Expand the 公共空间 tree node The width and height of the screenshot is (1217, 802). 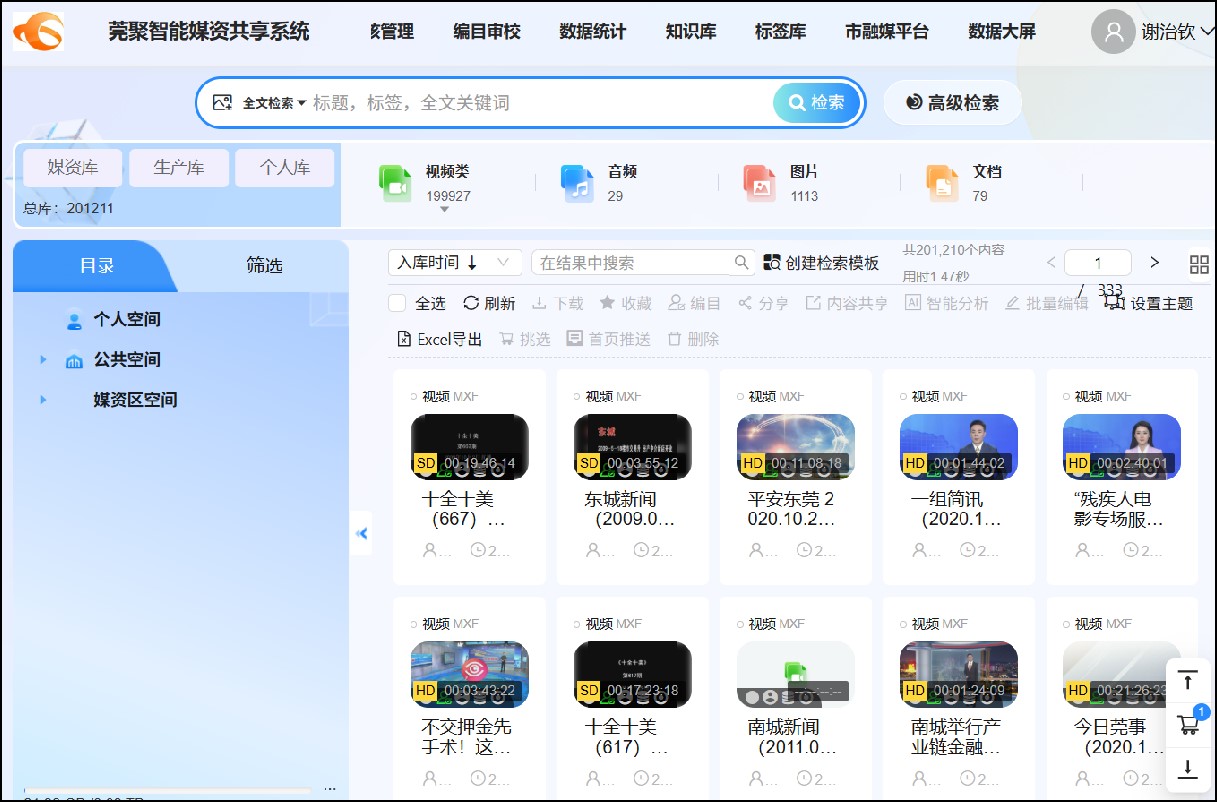tap(42, 360)
